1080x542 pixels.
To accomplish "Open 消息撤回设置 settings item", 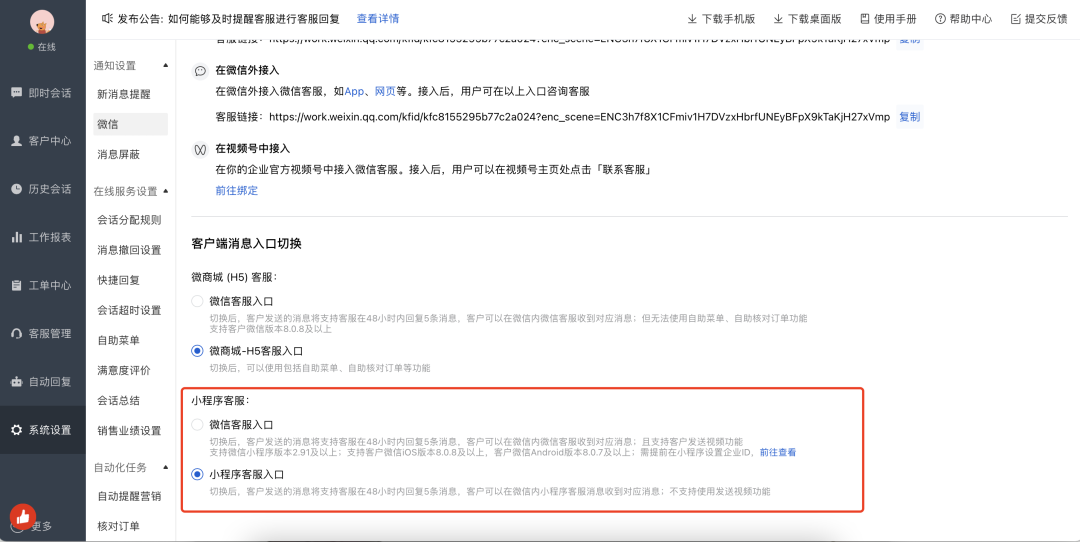I will [x=129, y=250].
